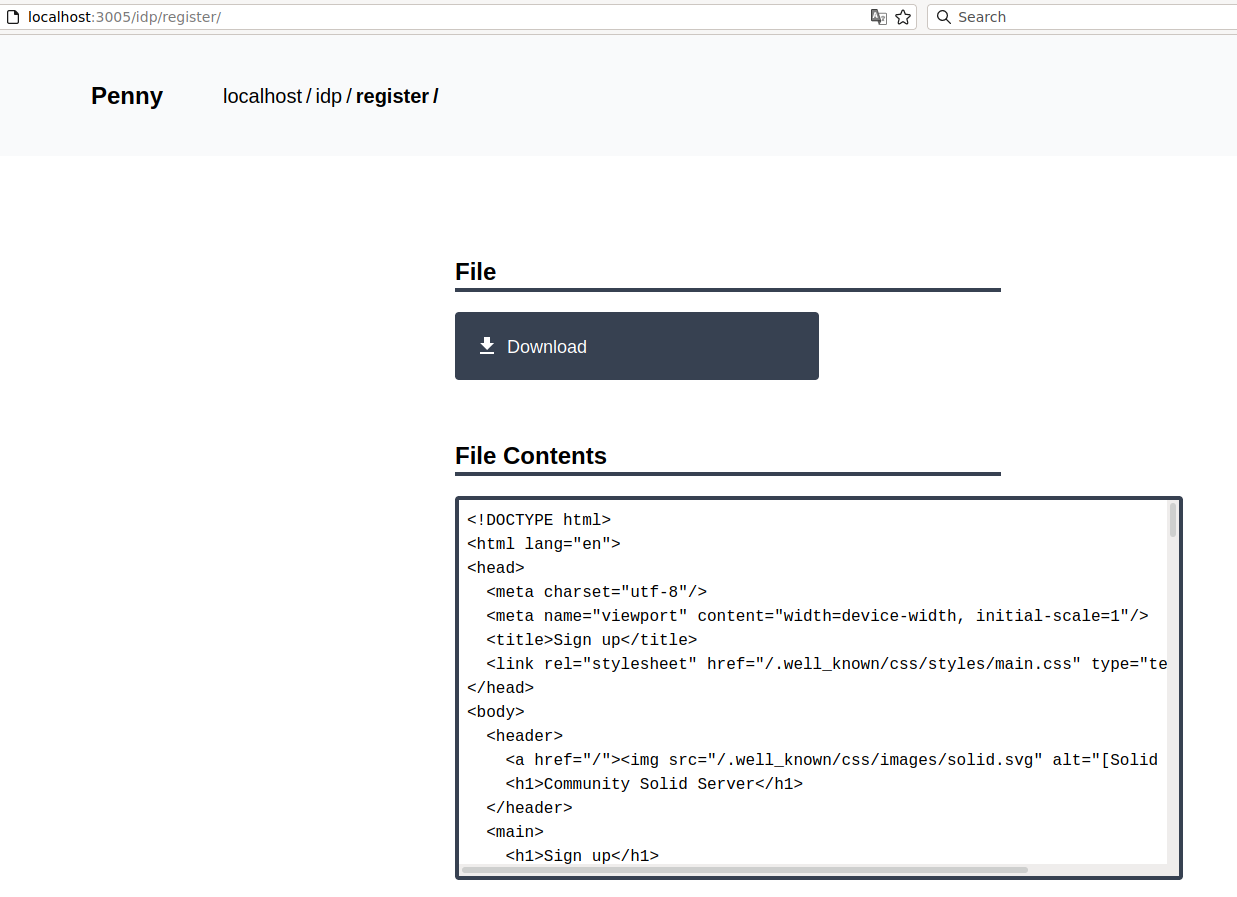Click inside the File Contents code box

(800, 700)
